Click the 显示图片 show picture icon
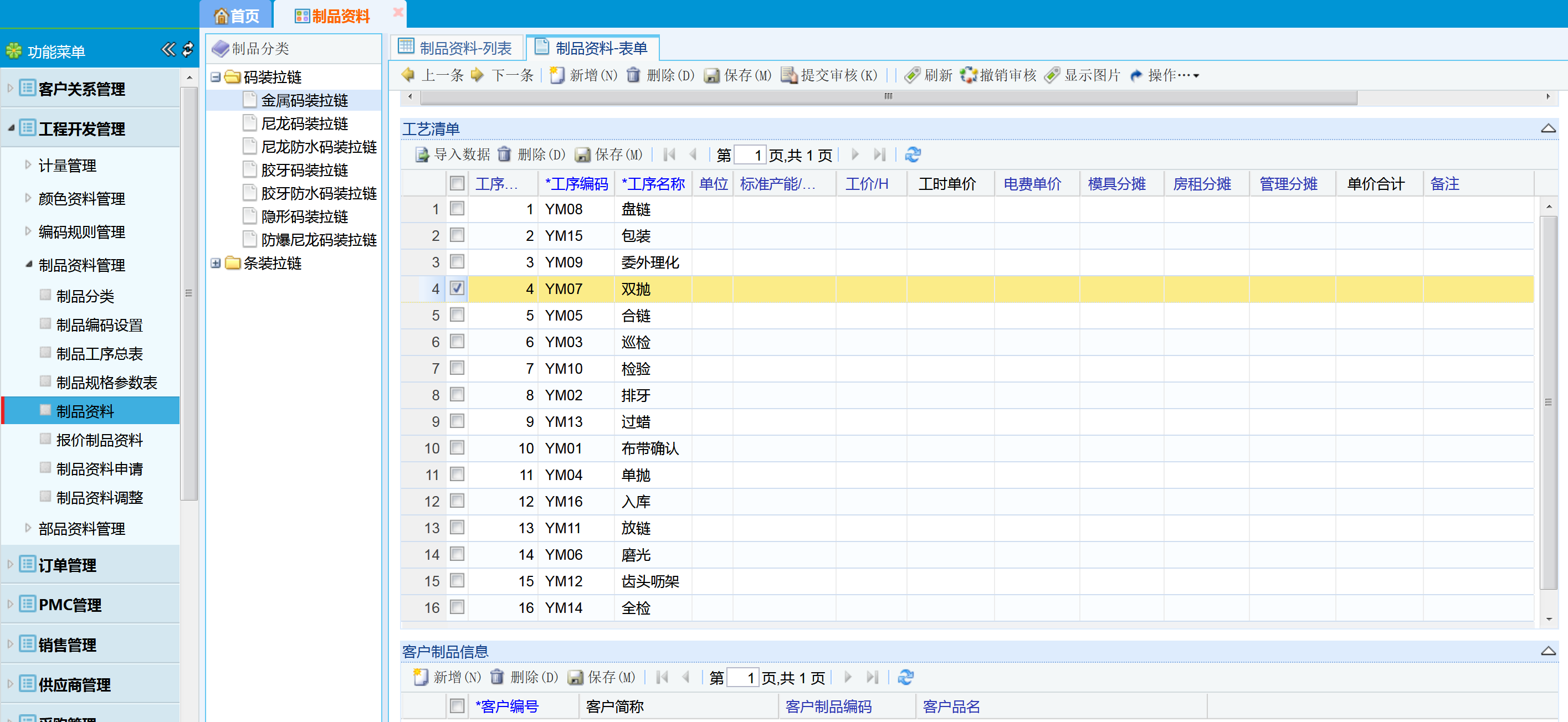 click(1052, 75)
